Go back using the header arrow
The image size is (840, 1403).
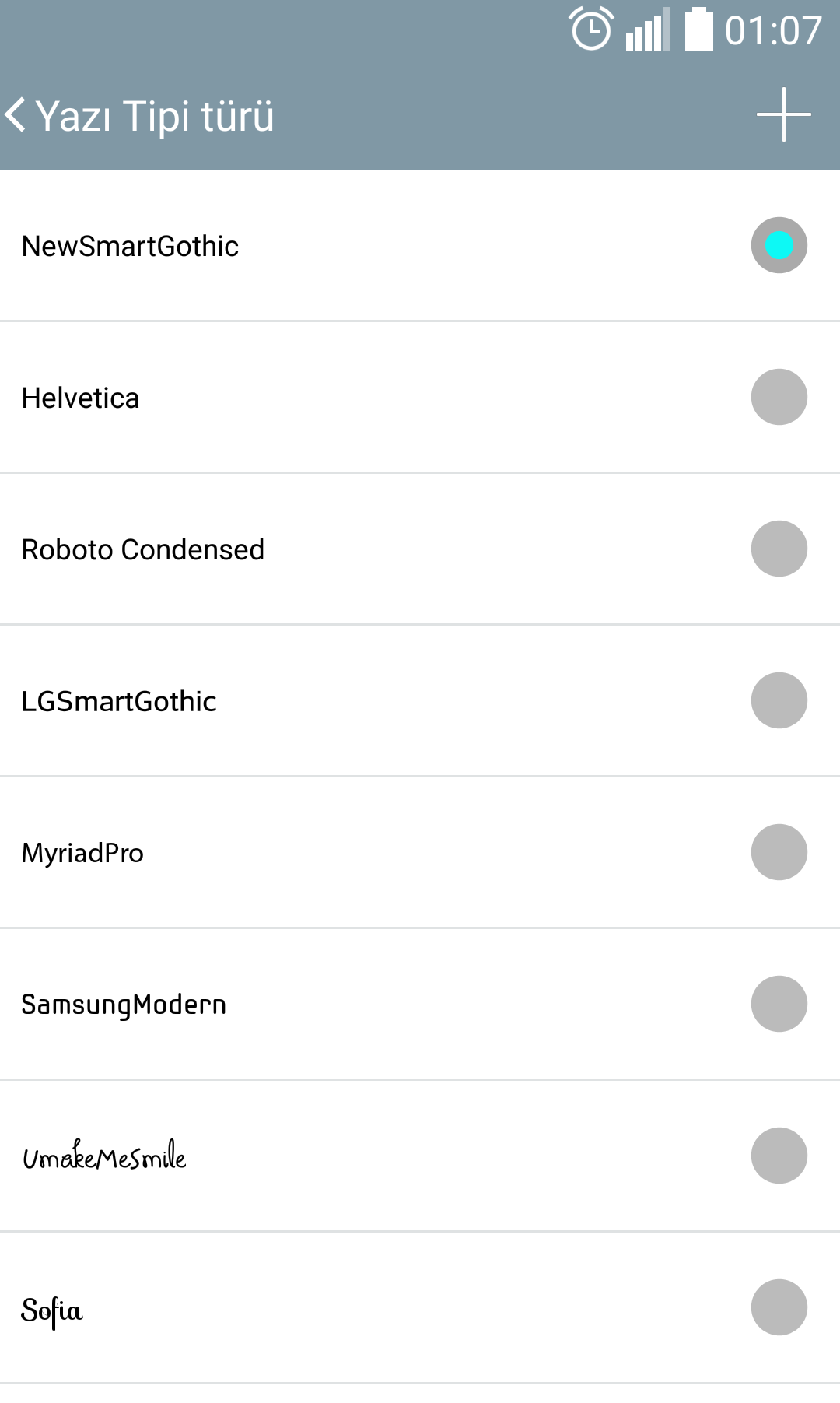coord(16,115)
